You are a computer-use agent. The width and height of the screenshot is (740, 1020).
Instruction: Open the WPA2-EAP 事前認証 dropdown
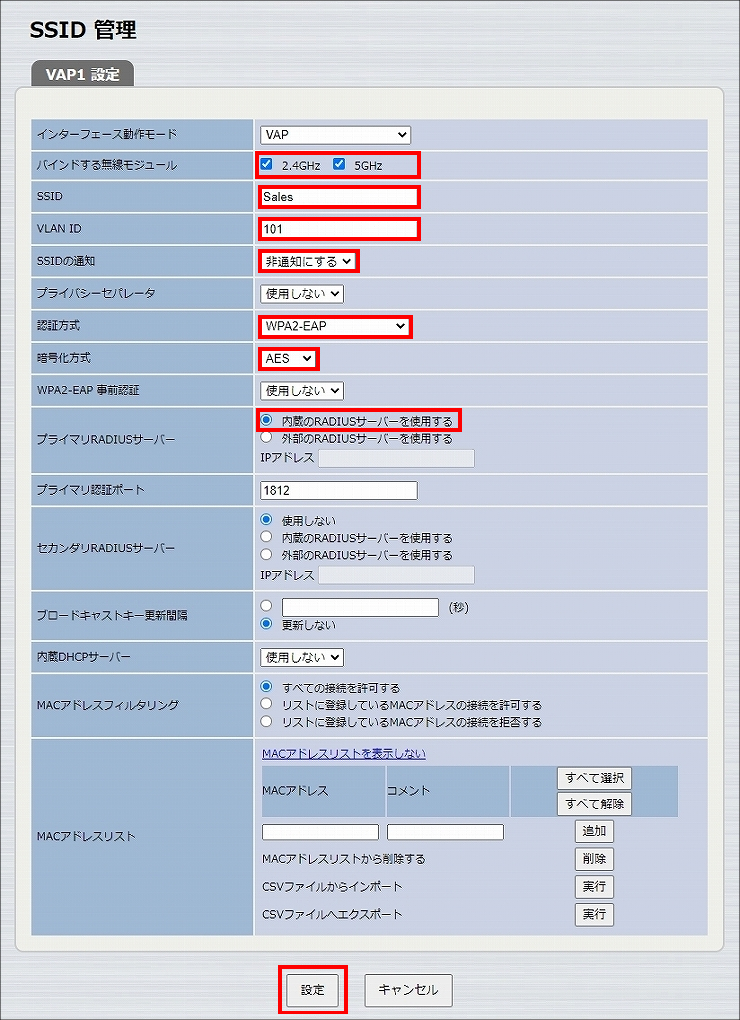(x=302, y=391)
